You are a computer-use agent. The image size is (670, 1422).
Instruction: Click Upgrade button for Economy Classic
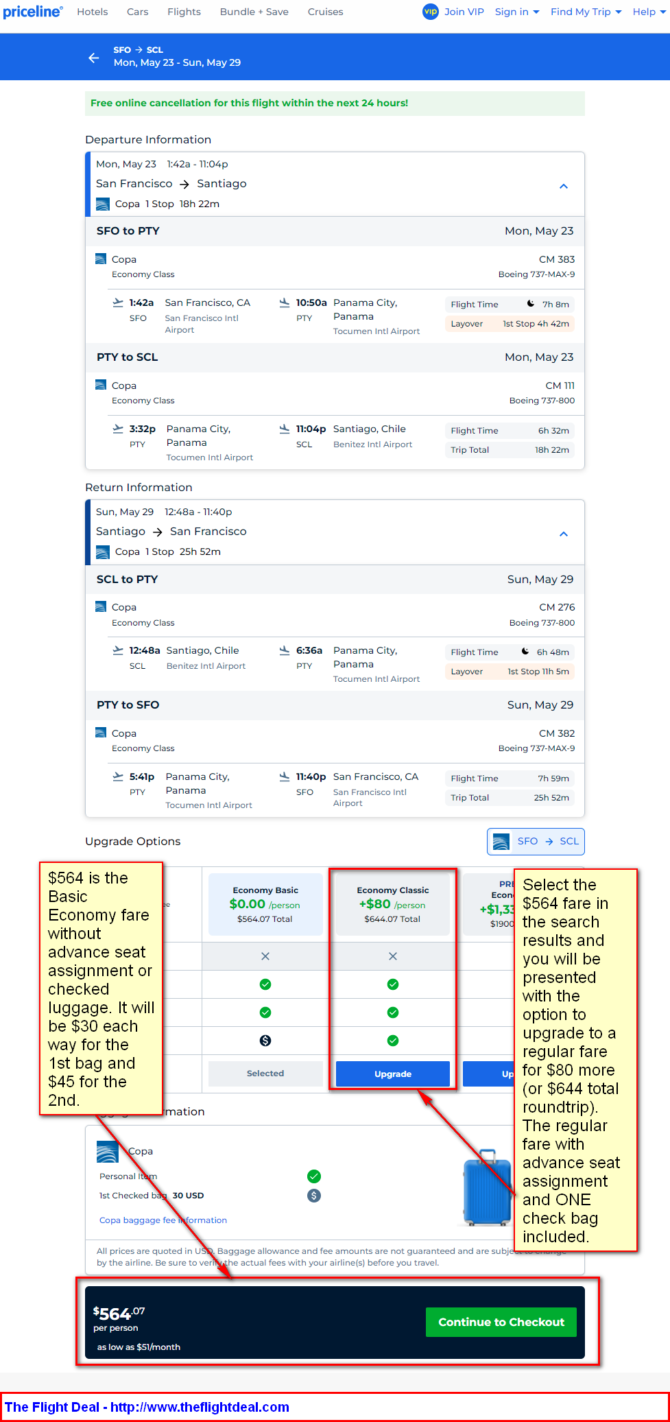coord(393,1074)
